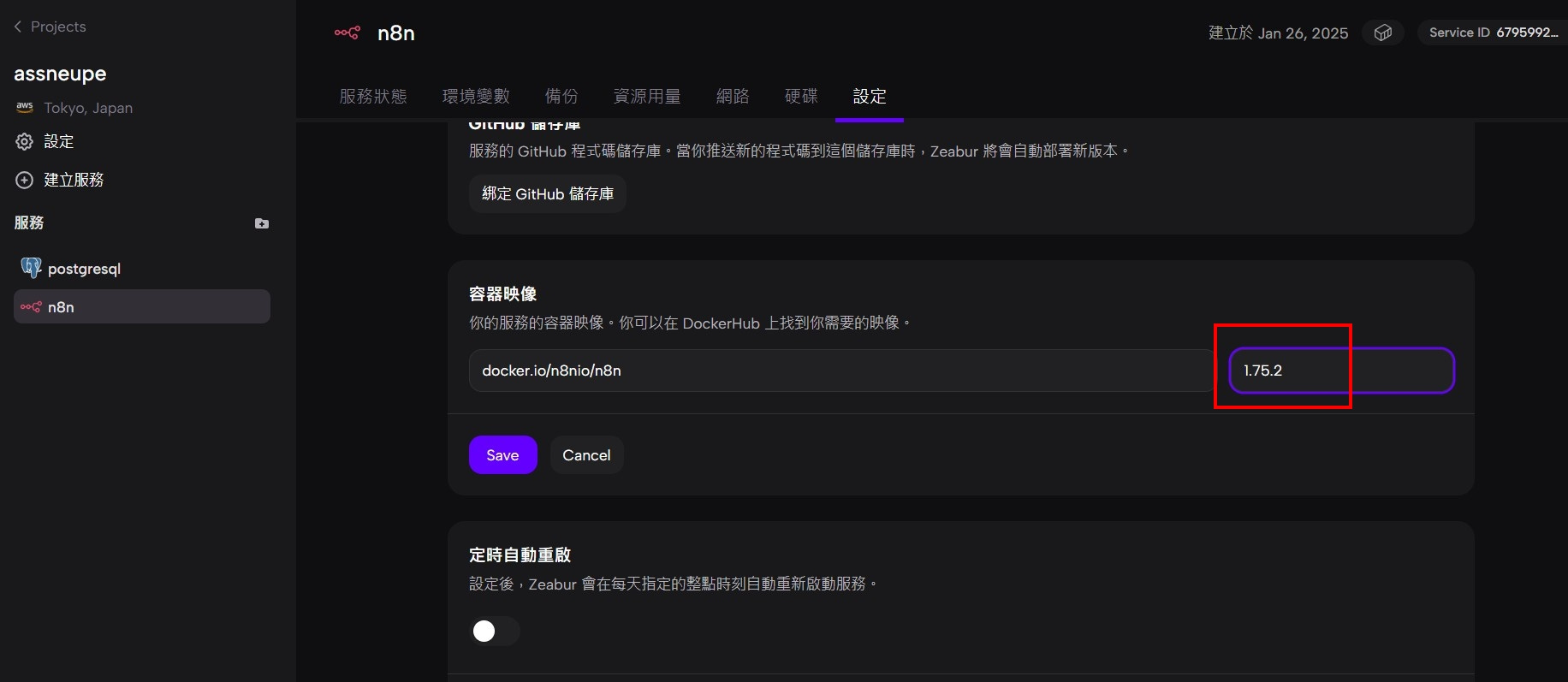Open the 網路 tab
Viewport: 1568px width, 682px height.
pos(733,96)
